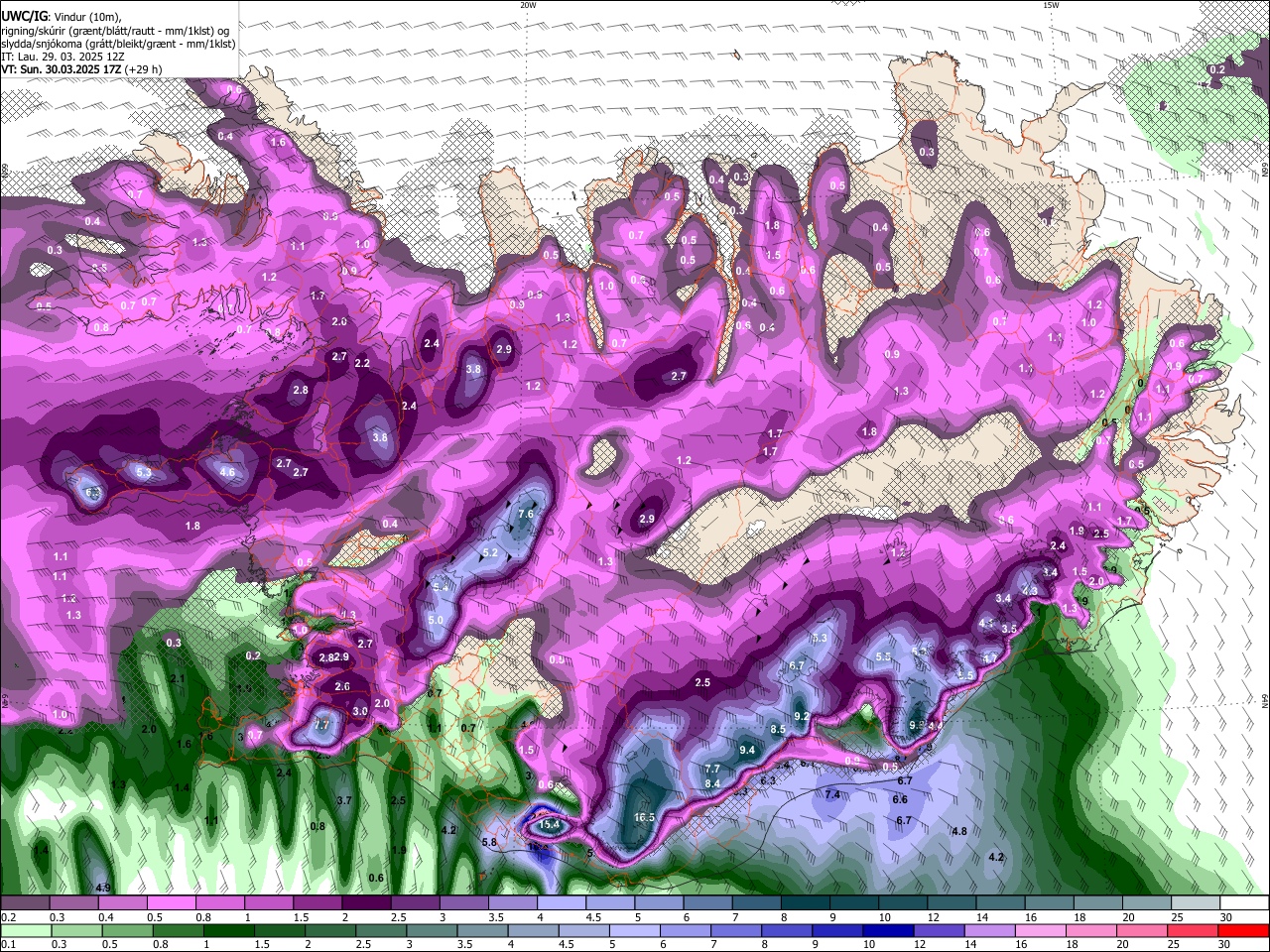
Task: Click the 64N latitude label on right edge
Action: pyautogui.click(x=1265, y=700)
